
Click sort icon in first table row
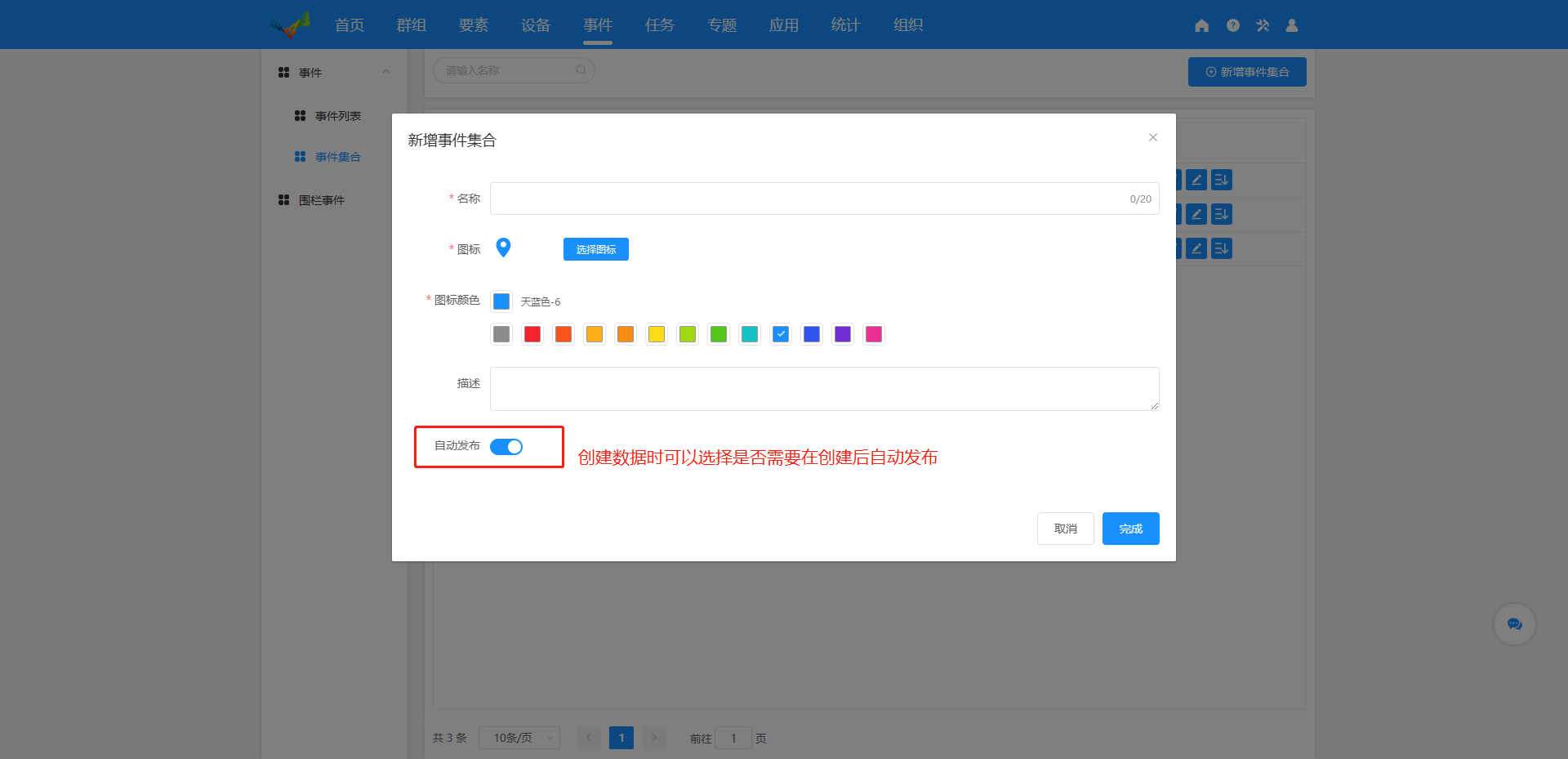tap(1222, 180)
